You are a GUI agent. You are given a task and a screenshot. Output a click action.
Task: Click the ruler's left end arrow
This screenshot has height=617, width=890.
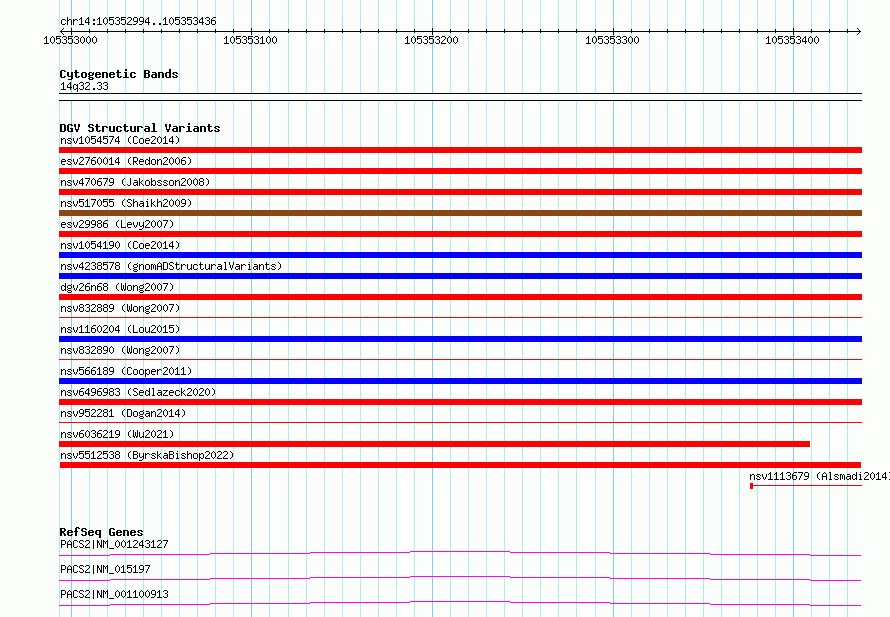pyautogui.click(x=62, y=31)
